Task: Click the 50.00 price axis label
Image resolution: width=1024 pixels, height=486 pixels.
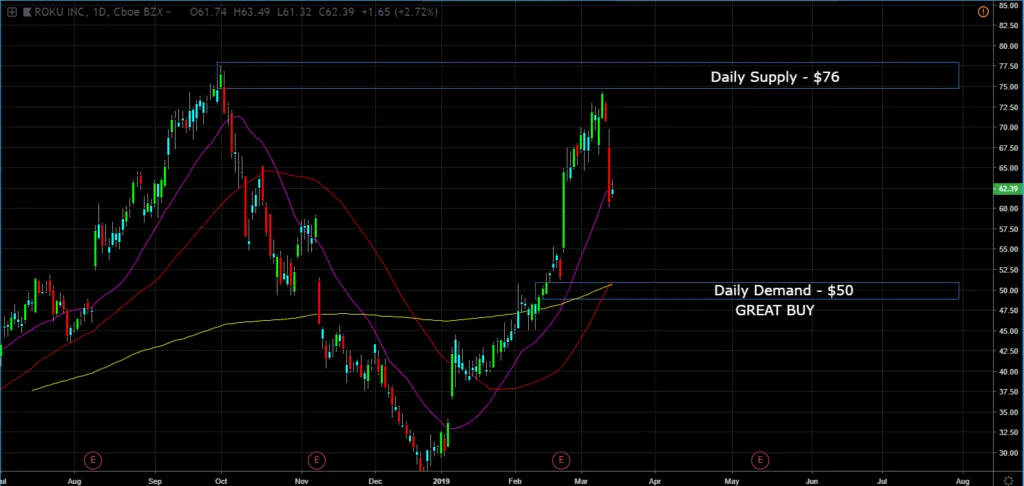Action: (1008, 290)
